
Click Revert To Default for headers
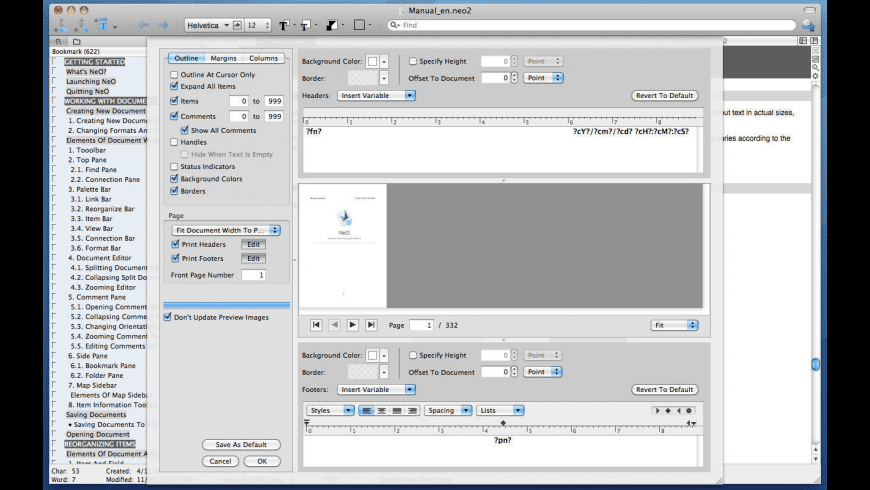(664, 96)
